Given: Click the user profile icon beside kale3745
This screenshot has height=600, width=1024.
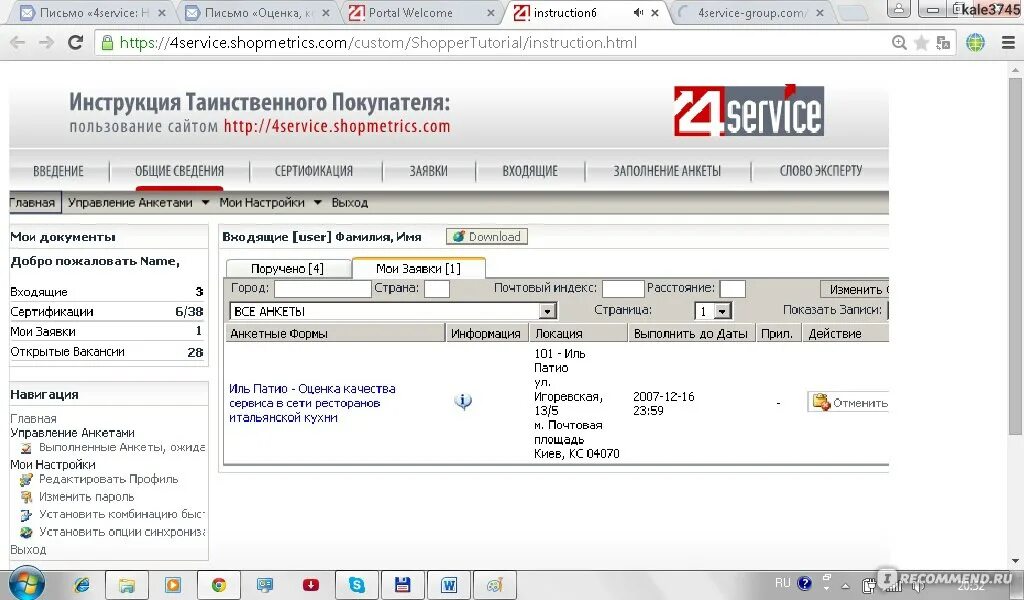Looking at the screenshot, I should pos(899,8).
